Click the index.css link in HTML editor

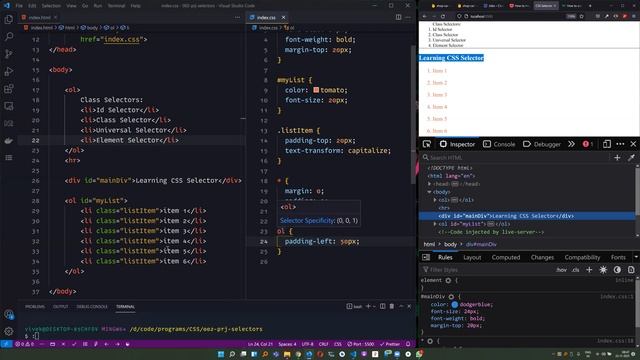(x=122, y=40)
